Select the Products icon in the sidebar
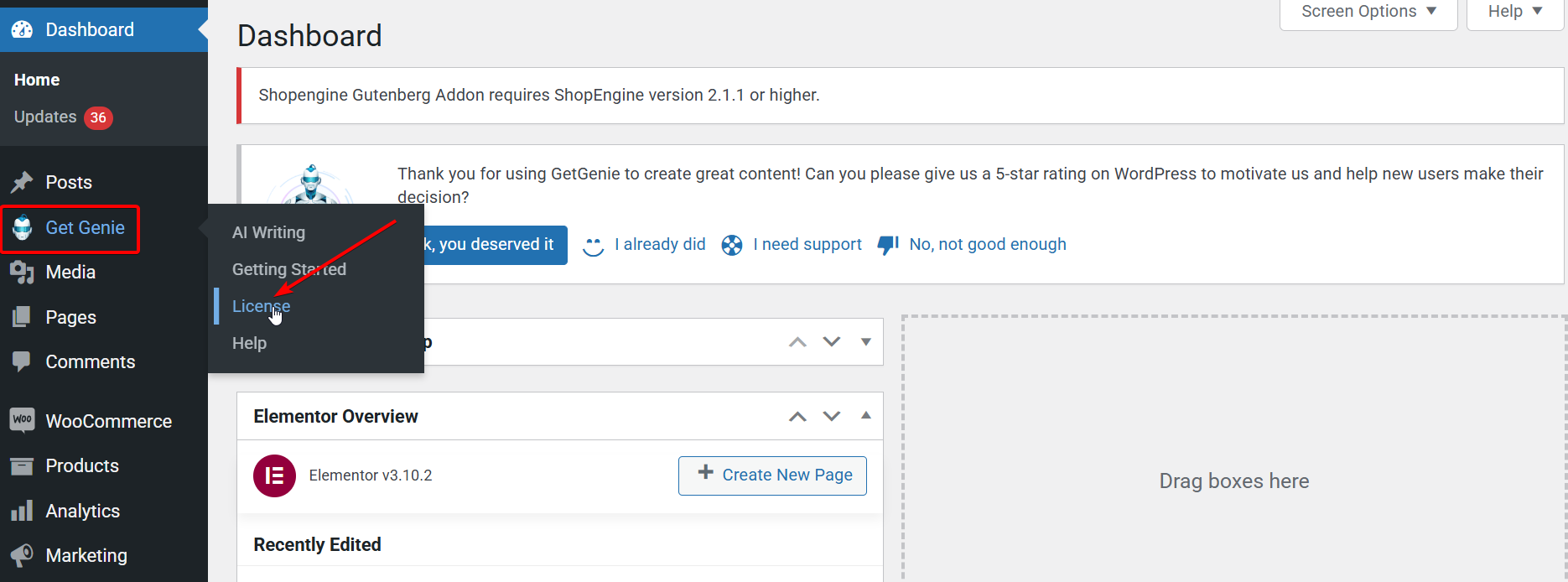This screenshot has width=1568, height=582. (x=23, y=465)
